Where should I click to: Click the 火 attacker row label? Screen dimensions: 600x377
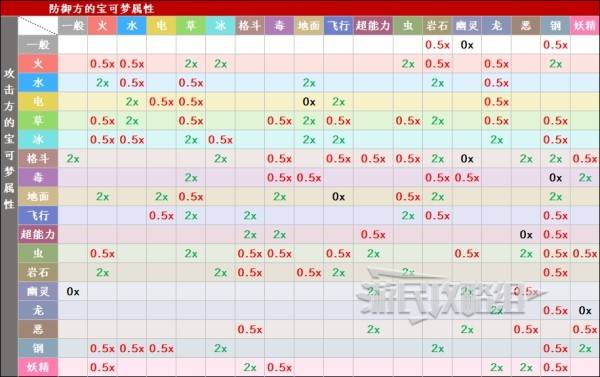click(38, 64)
